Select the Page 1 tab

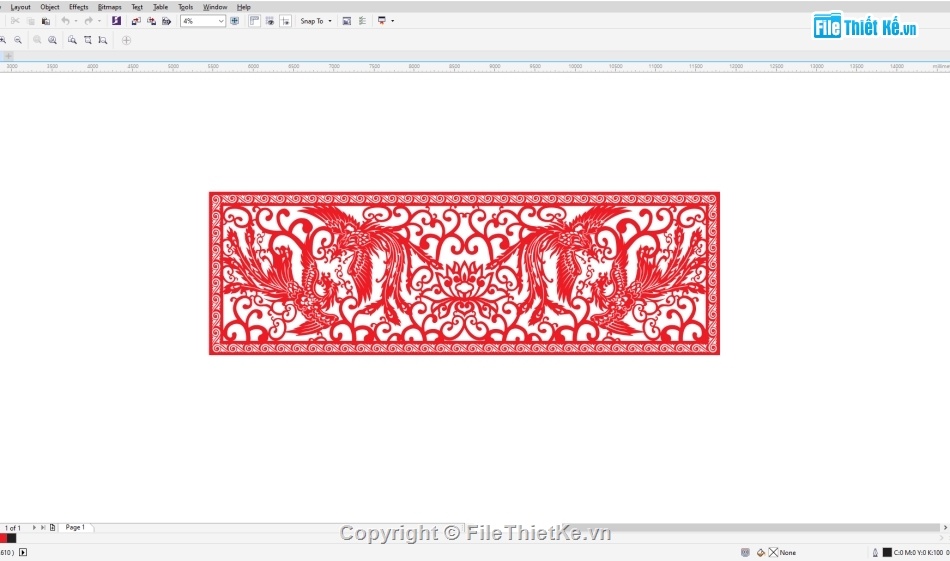75,528
